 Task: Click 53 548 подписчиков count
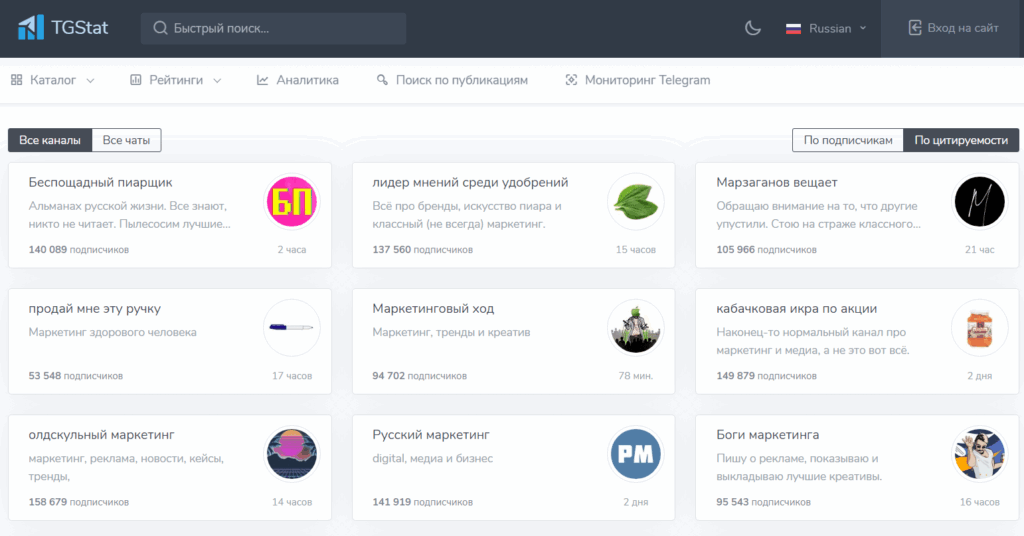click(76, 375)
